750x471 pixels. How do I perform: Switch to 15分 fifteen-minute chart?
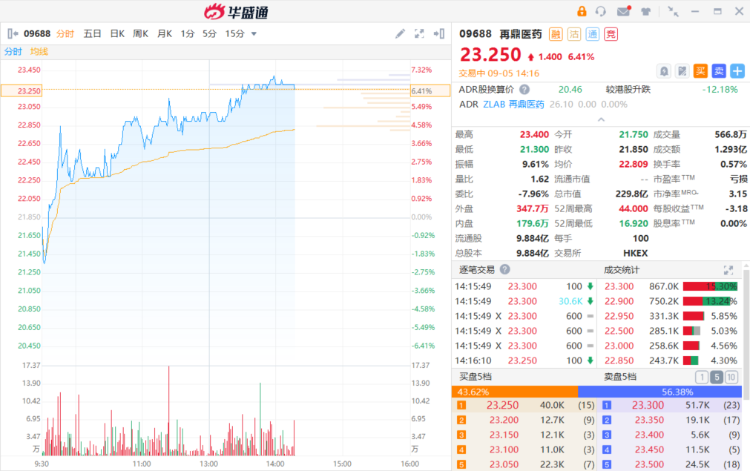click(x=235, y=33)
